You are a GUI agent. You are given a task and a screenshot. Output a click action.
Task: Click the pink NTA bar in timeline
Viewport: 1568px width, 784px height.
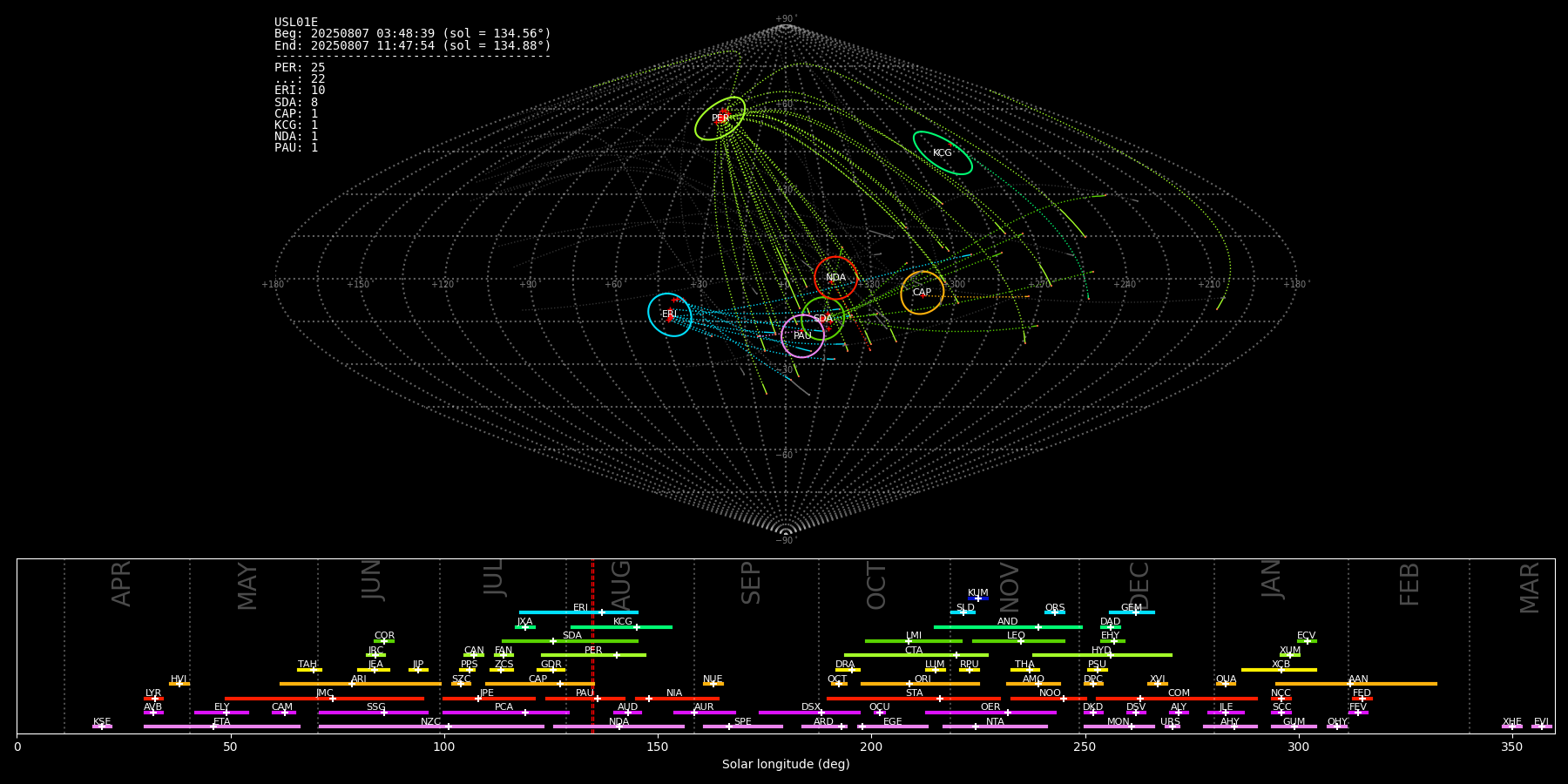[x=995, y=727]
